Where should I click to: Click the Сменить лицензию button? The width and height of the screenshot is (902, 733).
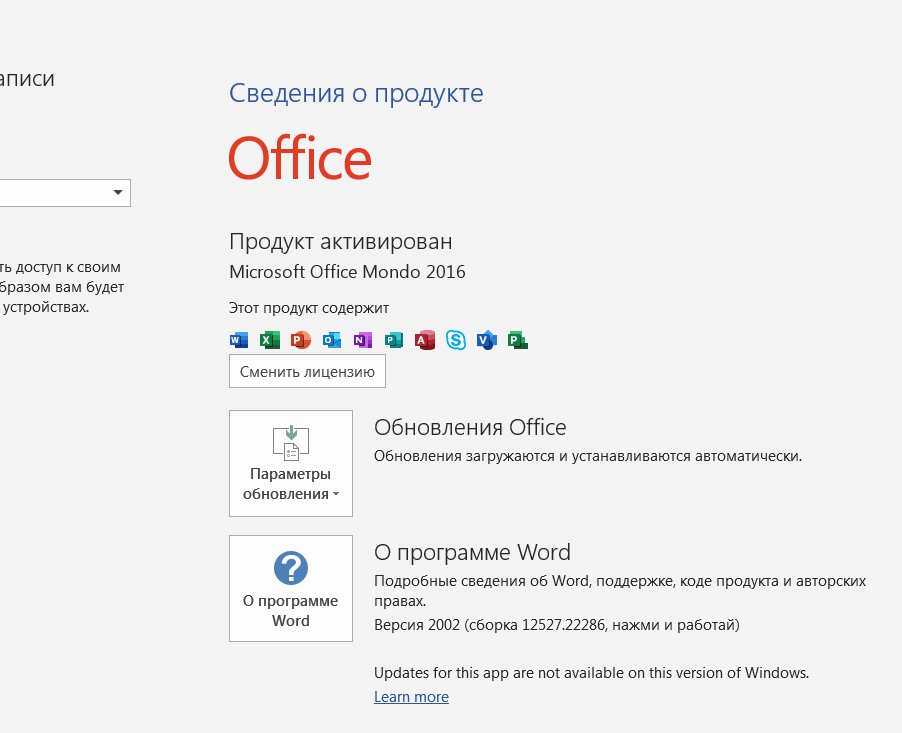pos(307,372)
